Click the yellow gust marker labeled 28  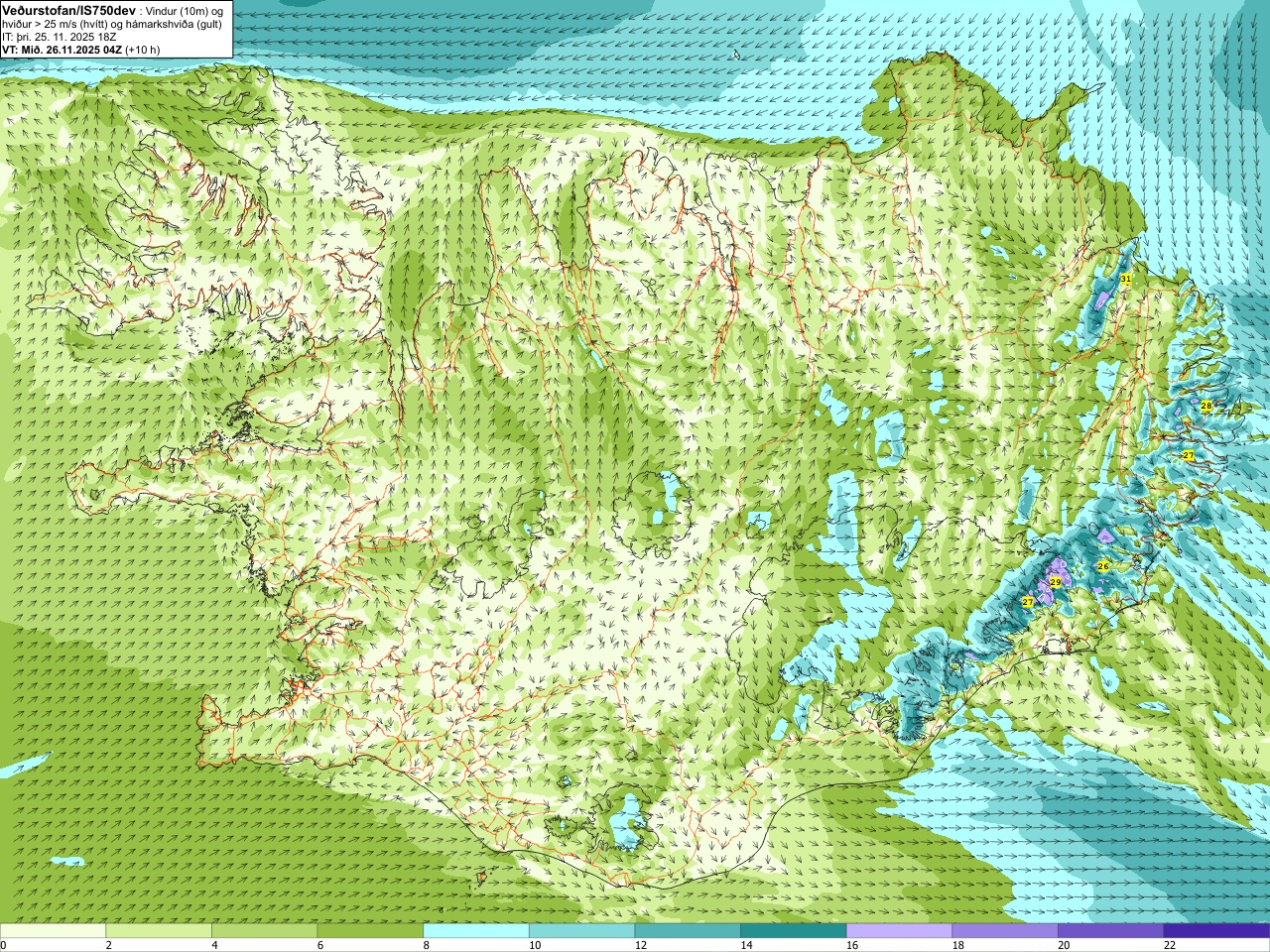click(x=1206, y=407)
